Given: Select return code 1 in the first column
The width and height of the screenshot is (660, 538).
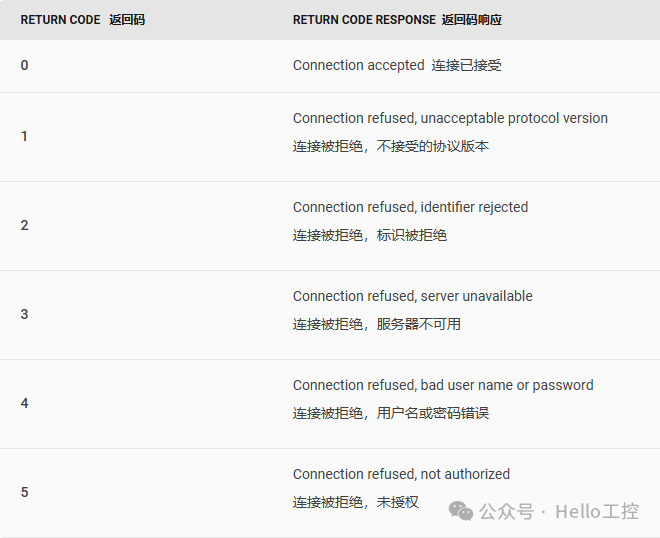Looking at the screenshot, I should [x=25, y=136].
